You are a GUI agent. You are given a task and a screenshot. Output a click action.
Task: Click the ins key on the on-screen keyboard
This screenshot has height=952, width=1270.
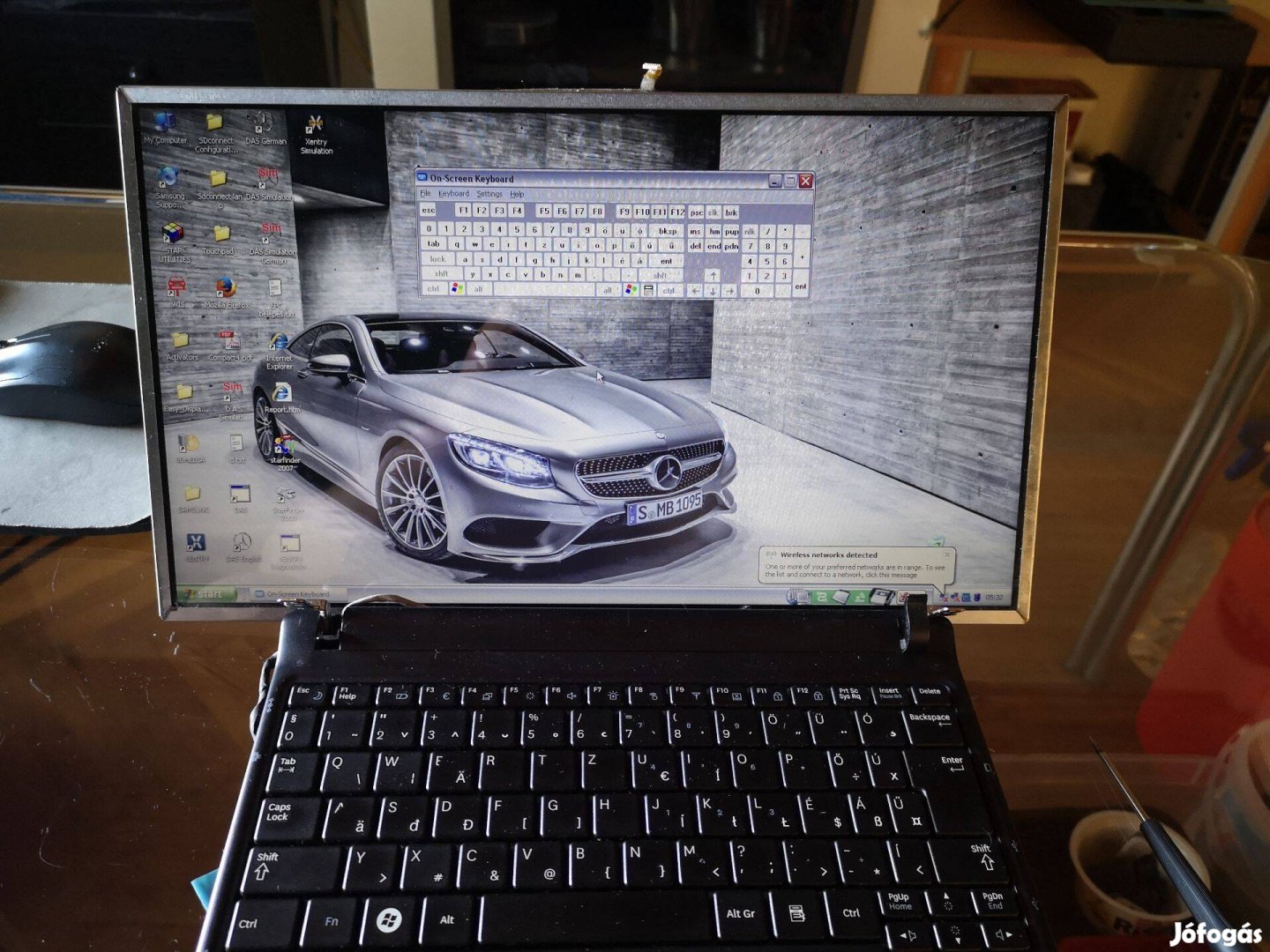695,231
